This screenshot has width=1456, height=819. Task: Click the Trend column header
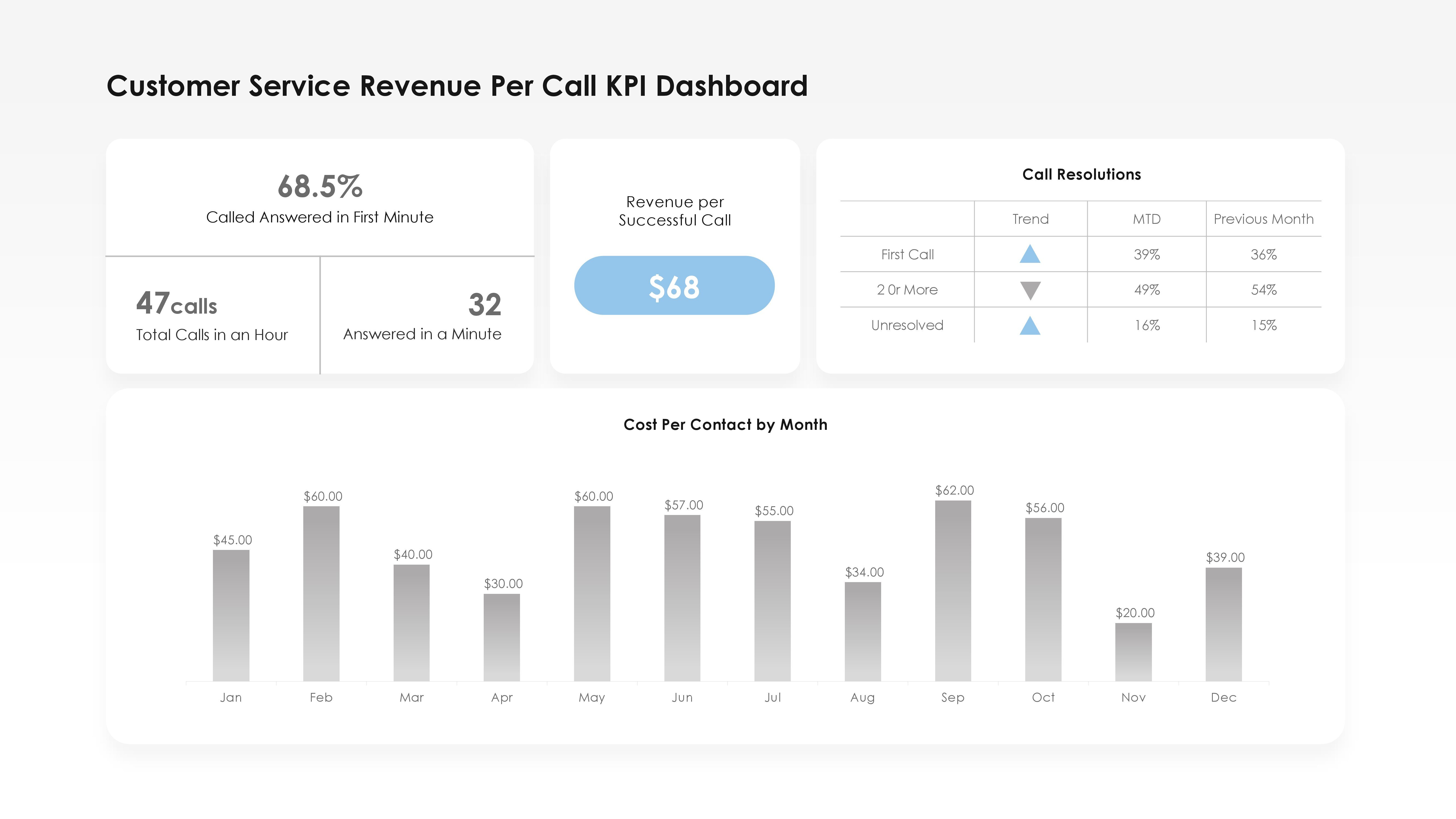(x=1030, y=219)
